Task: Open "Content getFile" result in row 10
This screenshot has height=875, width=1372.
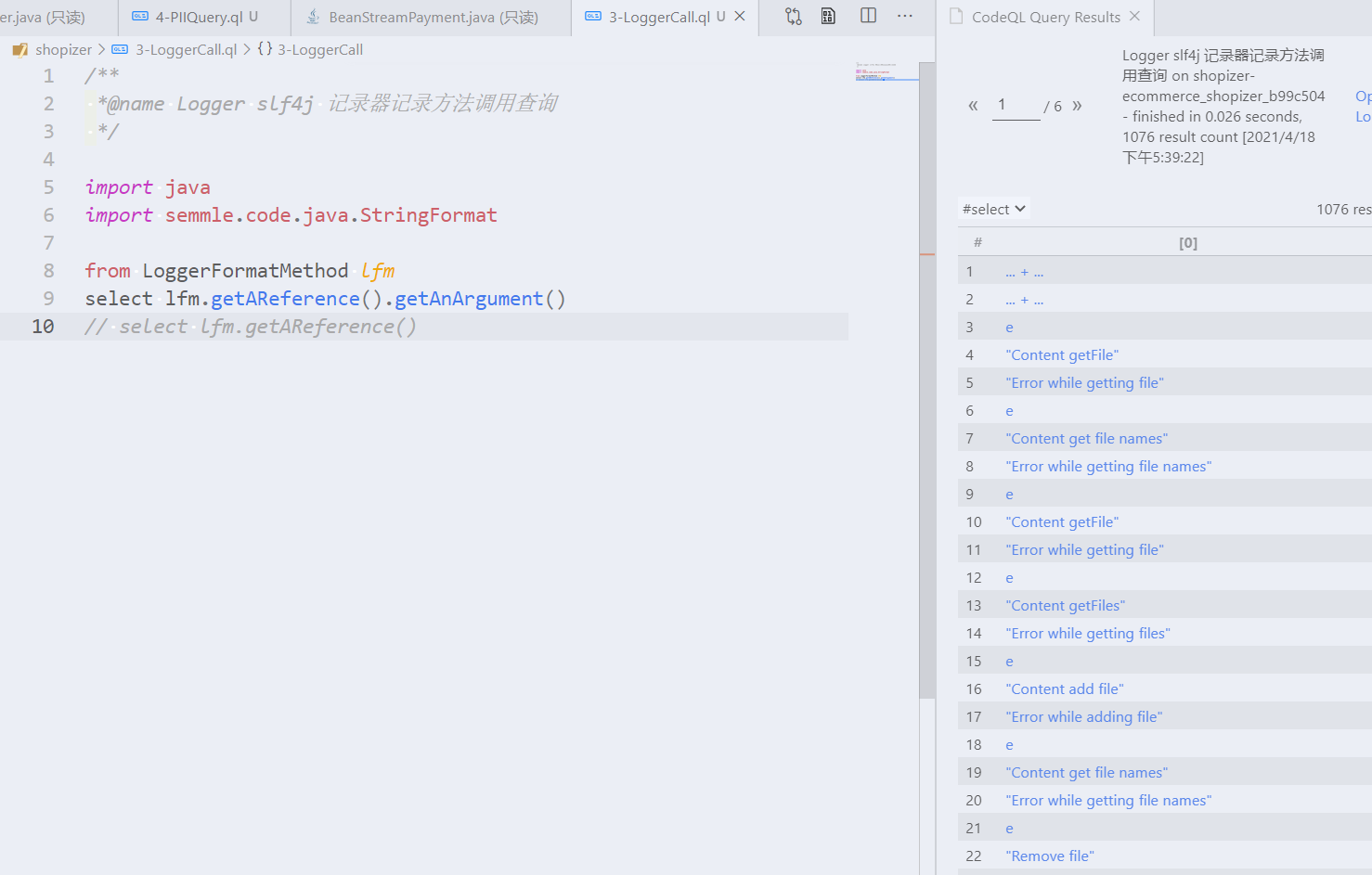Action: point(1062,522)
